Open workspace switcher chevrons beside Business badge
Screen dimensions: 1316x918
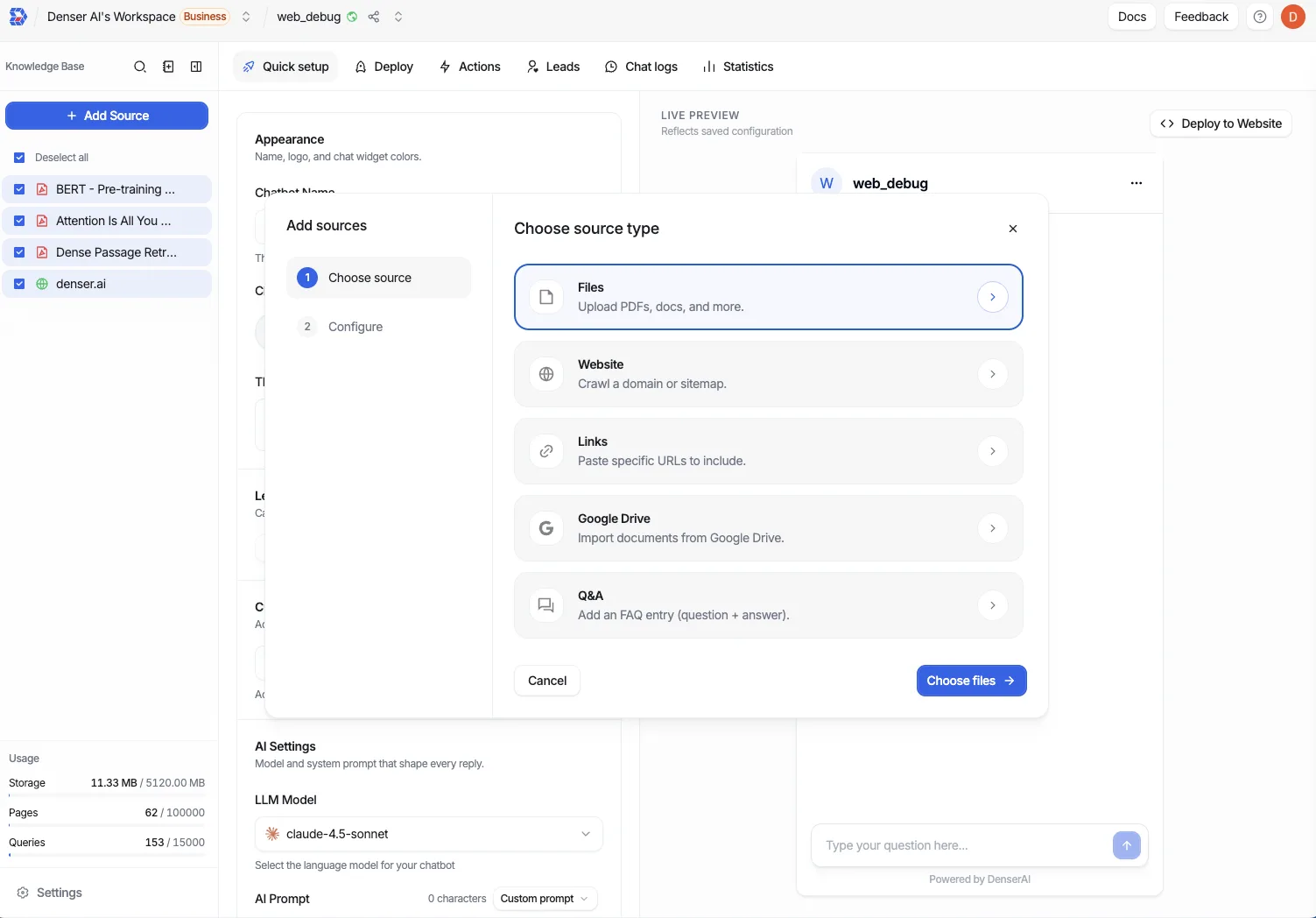point(246,17)
